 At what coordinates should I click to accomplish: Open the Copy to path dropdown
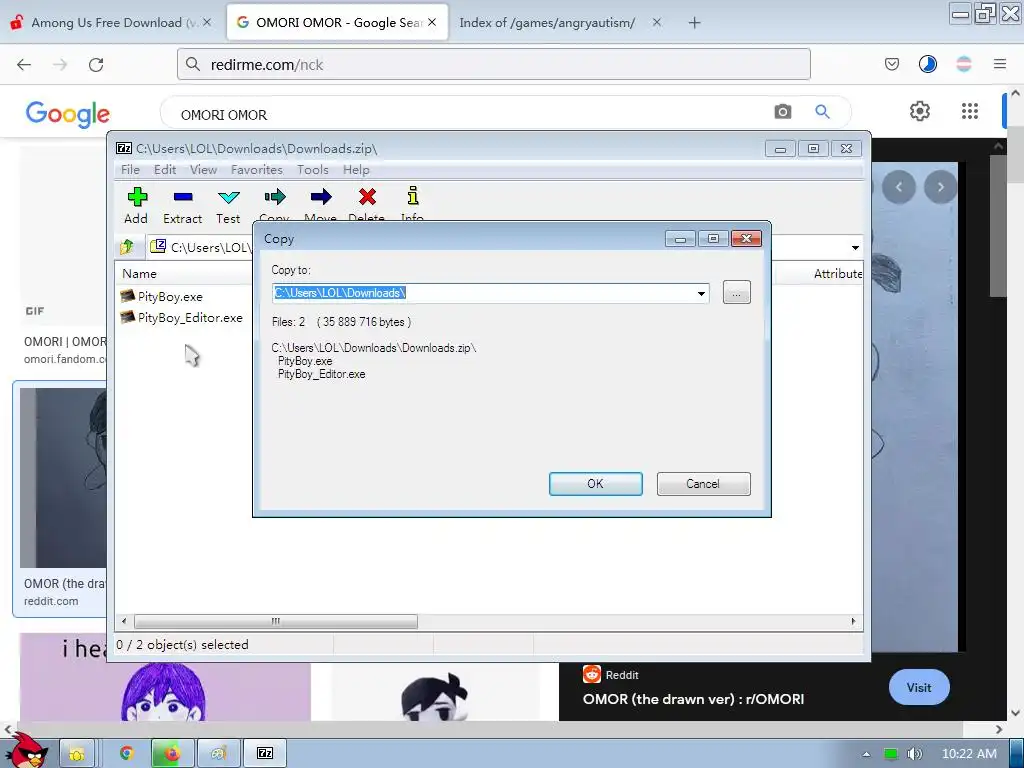[701, 293]
